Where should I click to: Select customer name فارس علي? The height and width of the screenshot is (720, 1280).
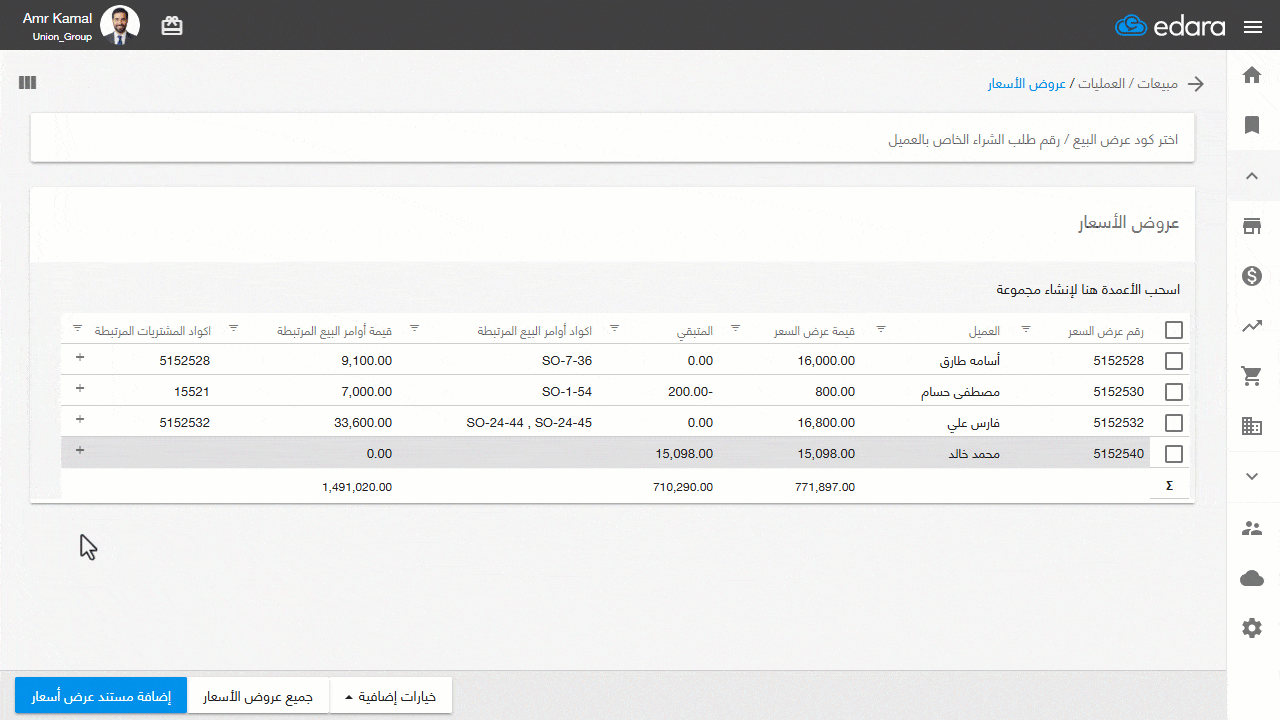click(974, 423)
